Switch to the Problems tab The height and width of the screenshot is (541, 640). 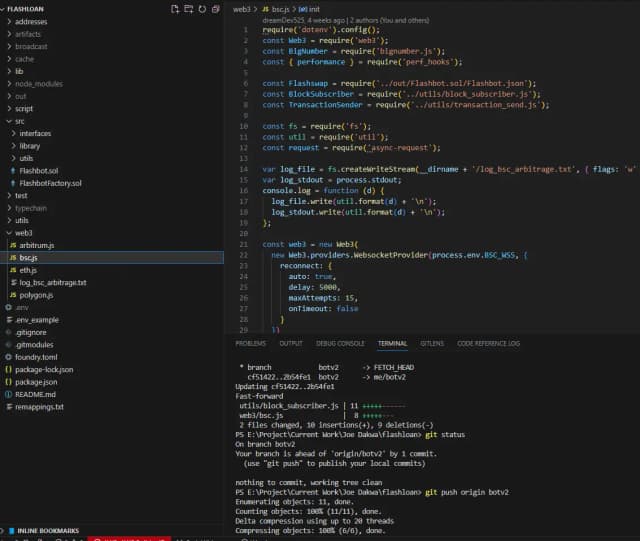click(250, 343)
